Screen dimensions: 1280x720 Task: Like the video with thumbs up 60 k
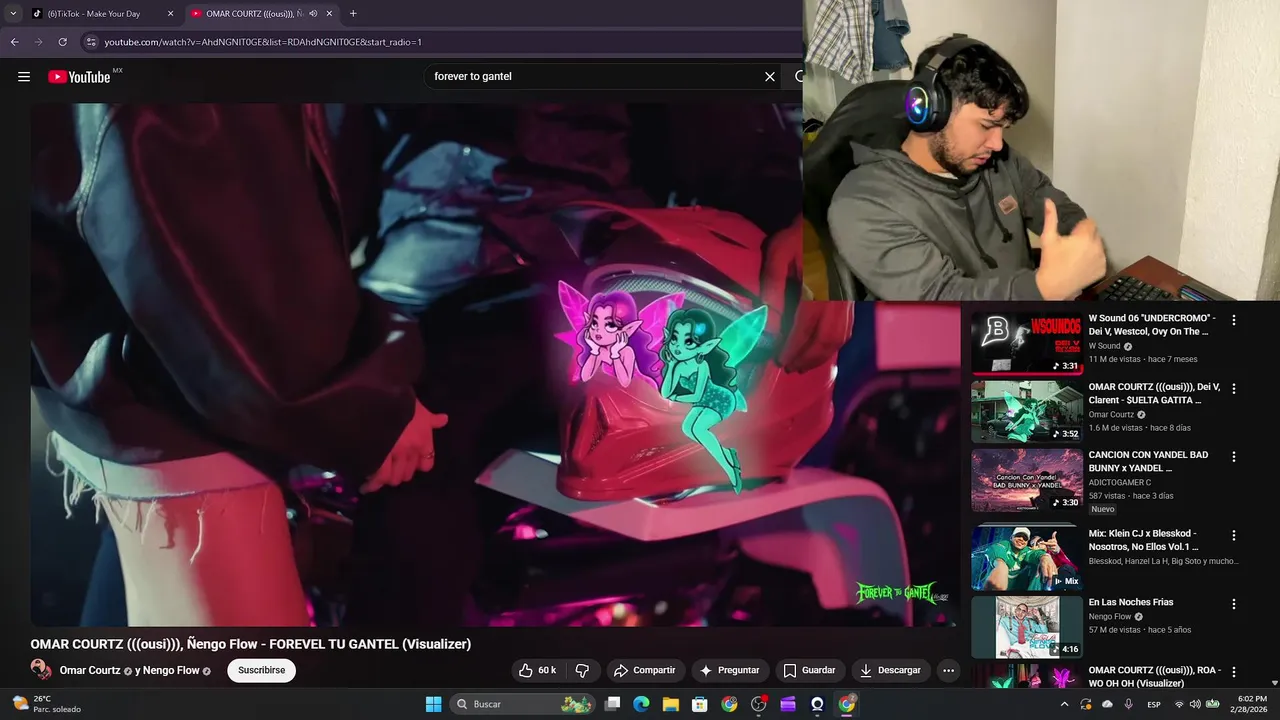536,670
